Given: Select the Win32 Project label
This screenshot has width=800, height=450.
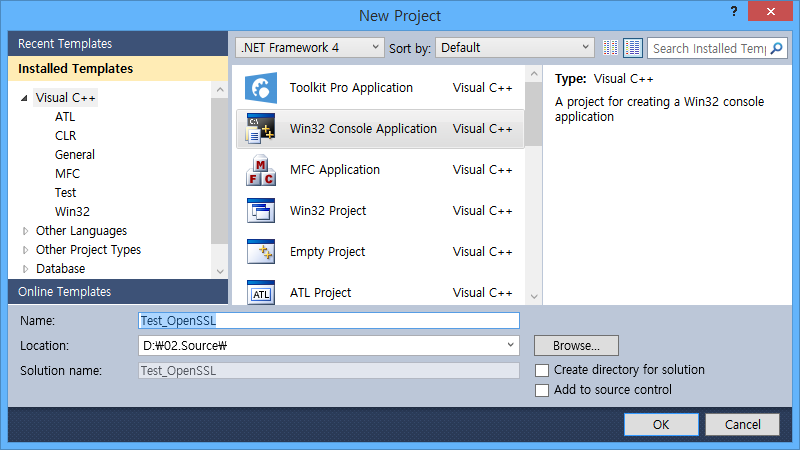Looking at the screenshot, I should click(328, 211).
